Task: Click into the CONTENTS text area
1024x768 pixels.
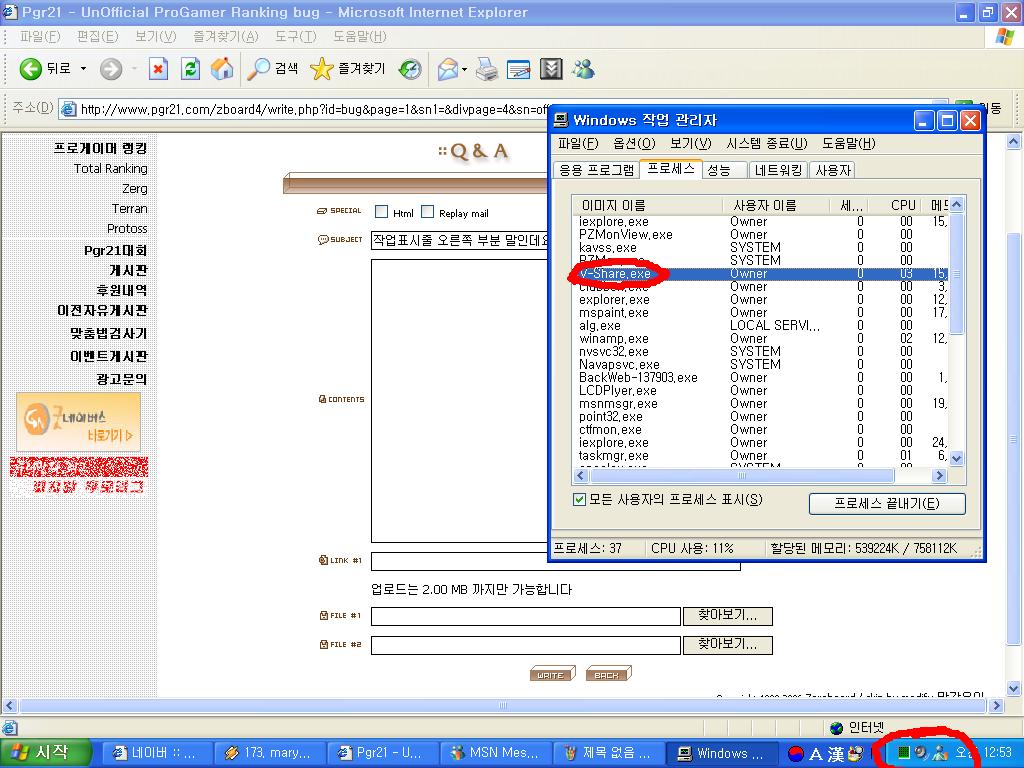Action: coord(460,401)
